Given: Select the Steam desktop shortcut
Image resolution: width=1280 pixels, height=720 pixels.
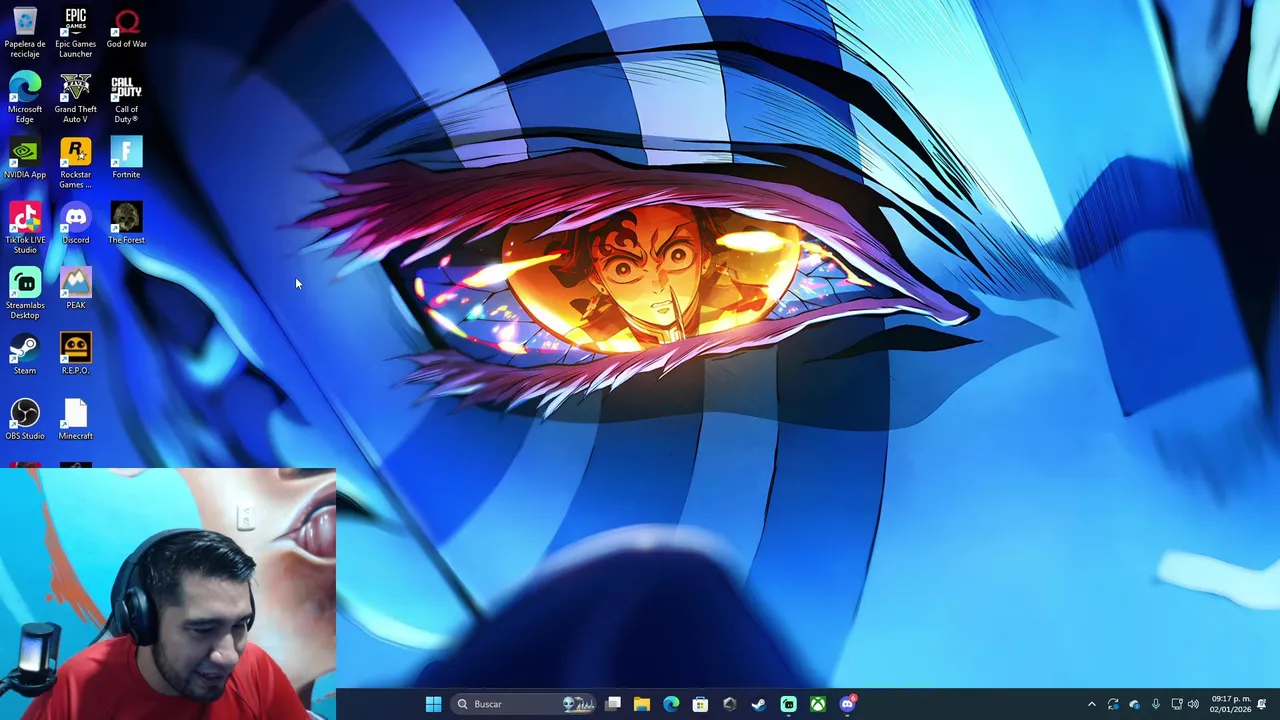Looking at the screenshot, I should pos(25,355).
